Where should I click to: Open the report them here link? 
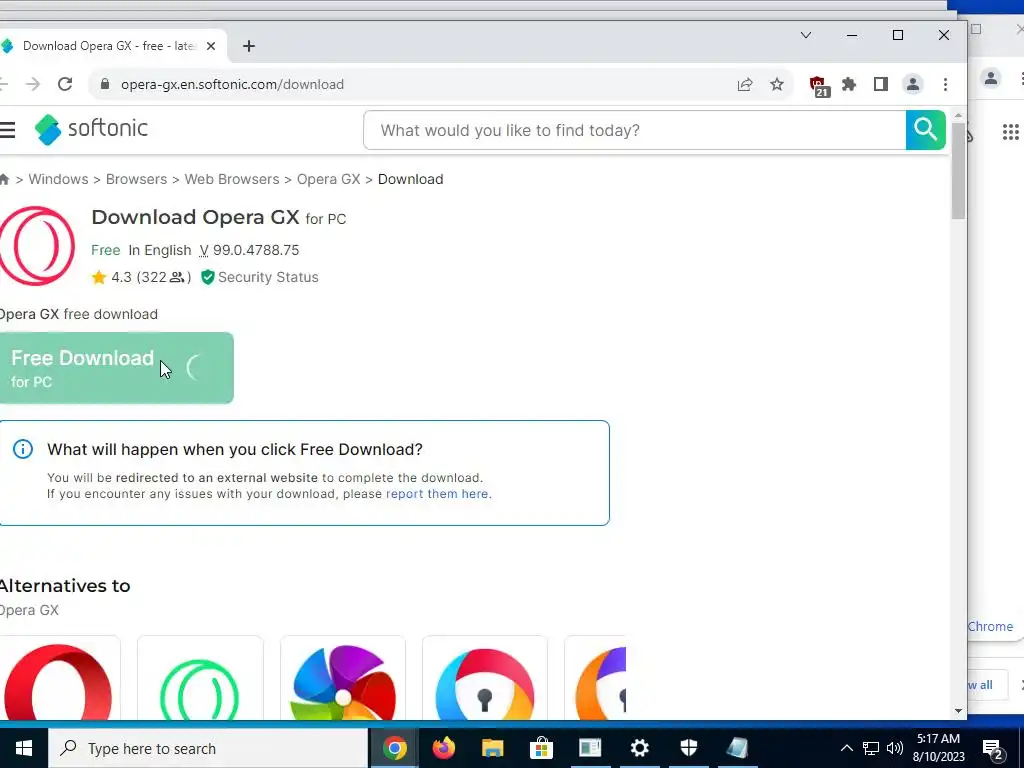[x=438, y=494]
